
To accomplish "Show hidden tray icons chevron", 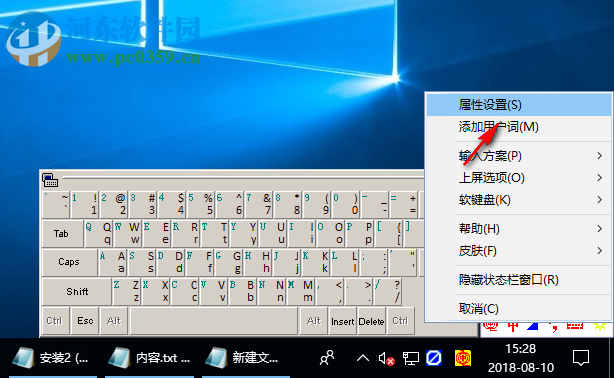I will coord(363,358).
